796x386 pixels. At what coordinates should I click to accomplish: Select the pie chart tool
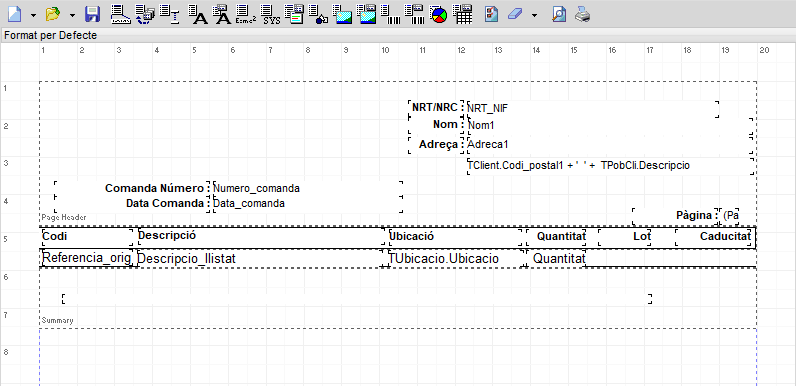439,14
